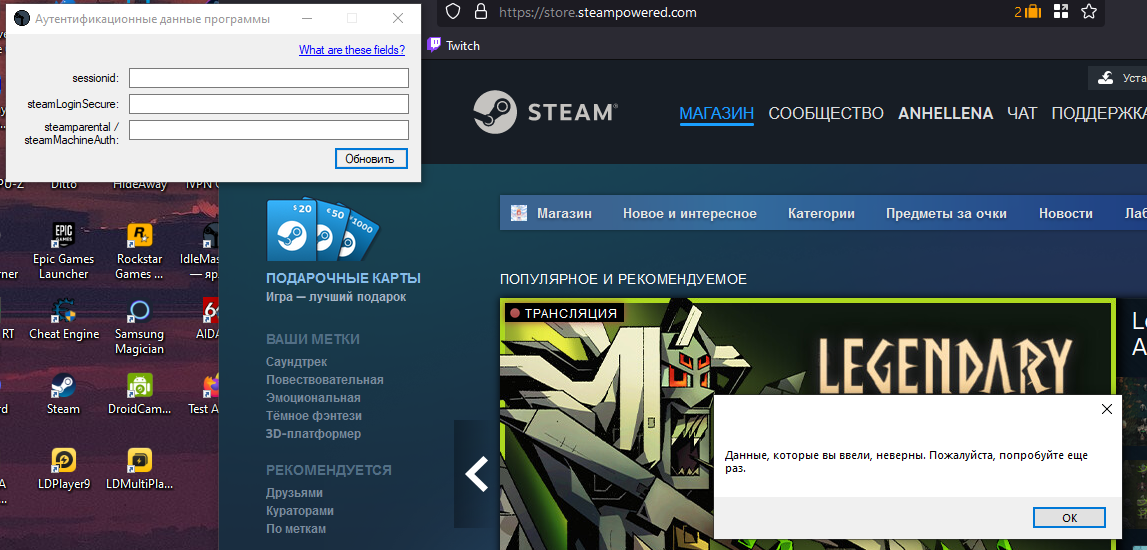Select the Повествовательная tag
Image resolution: width=1147 pixels, height=550 pixels.
point(325,380)
